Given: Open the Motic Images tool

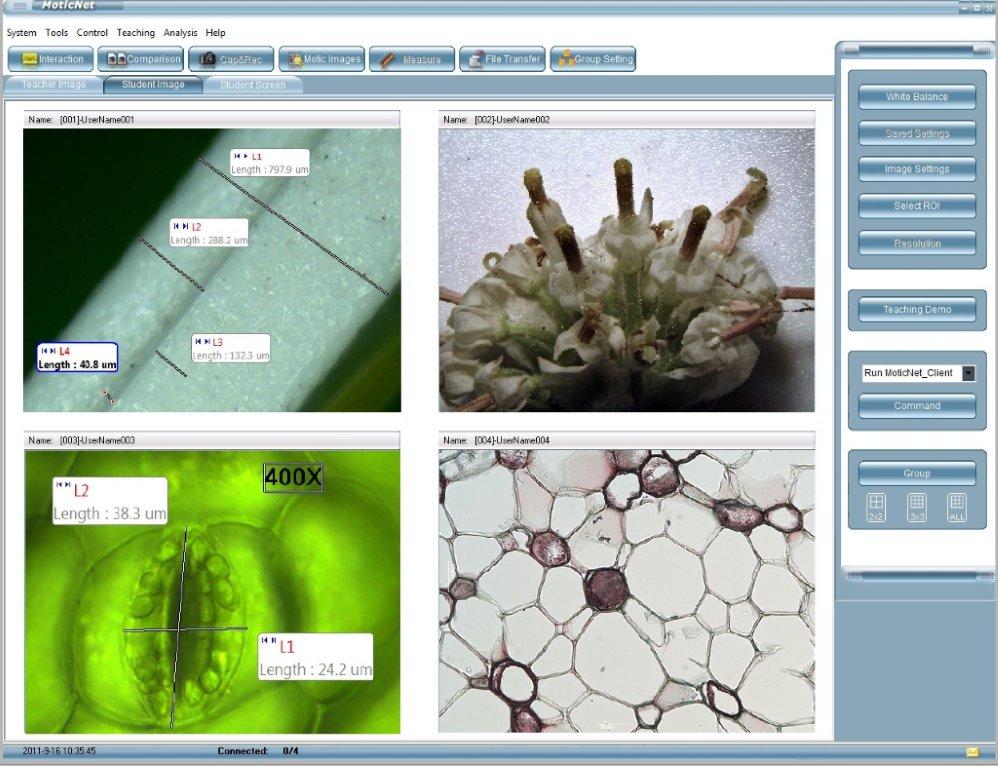Looking at the screenshot, I should pos(321,59).
